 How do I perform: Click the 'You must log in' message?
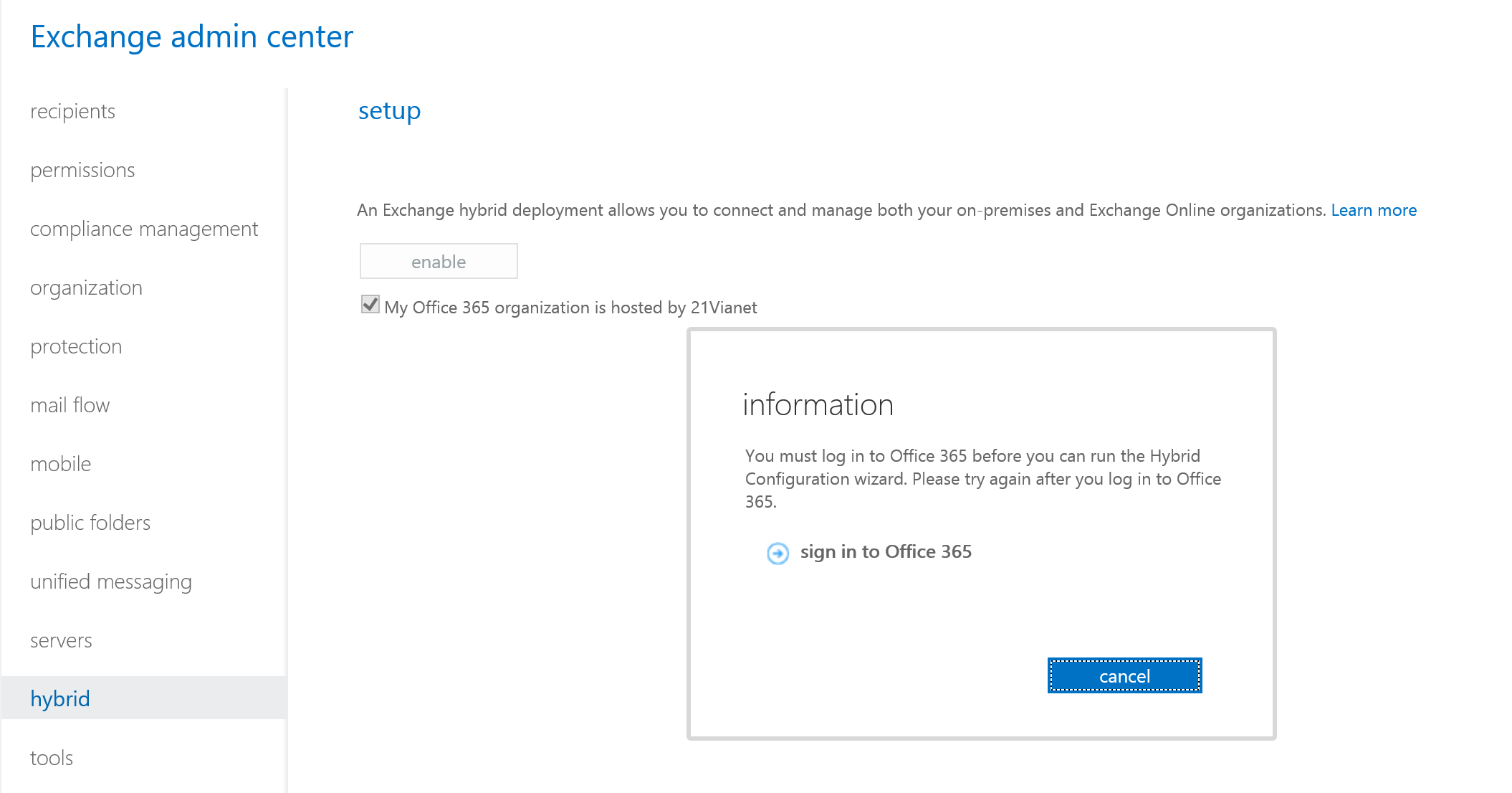click(983, 478)
